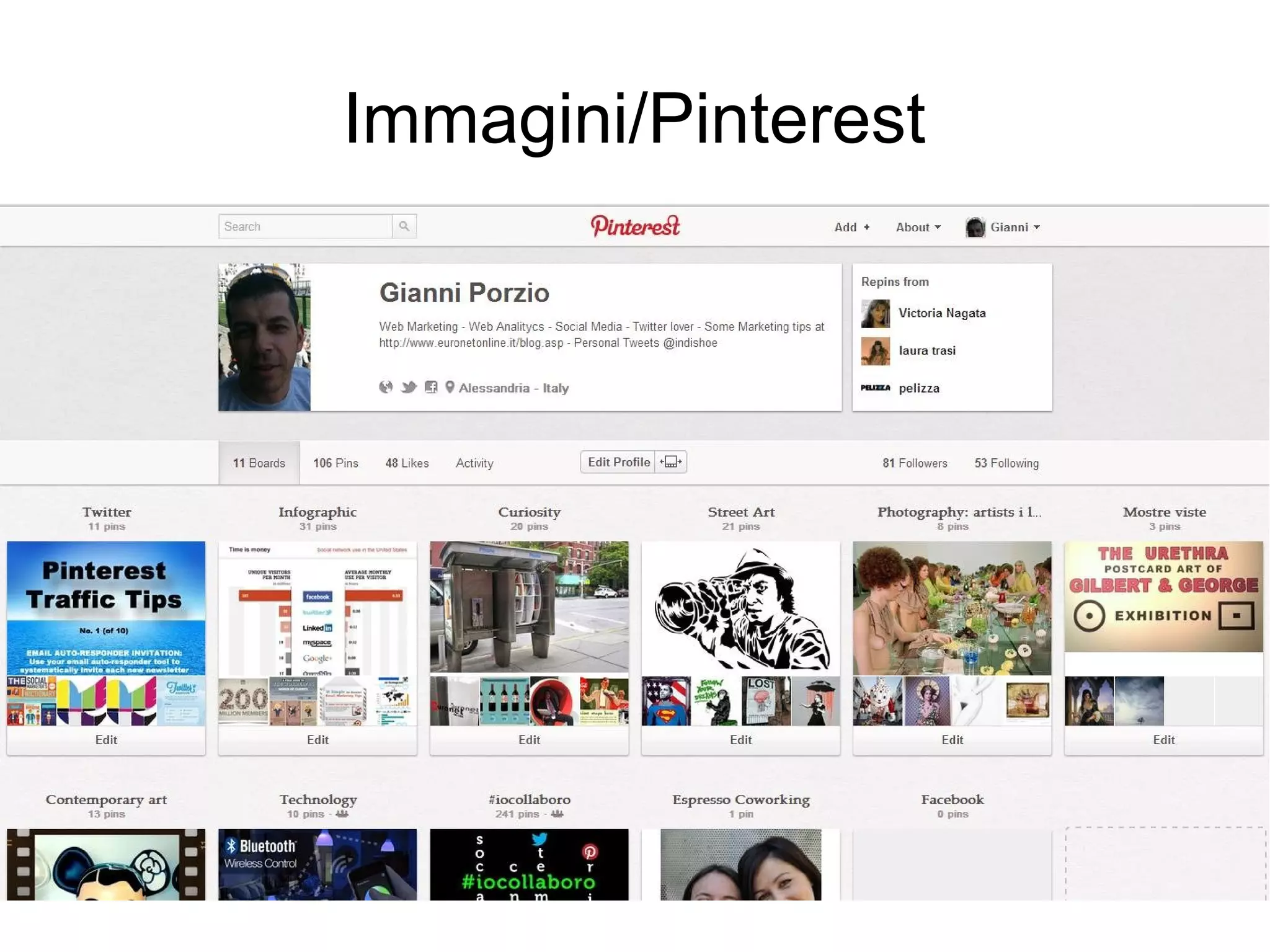
Task: Open the Infographic board cover image
Action: tap(317, 608)
